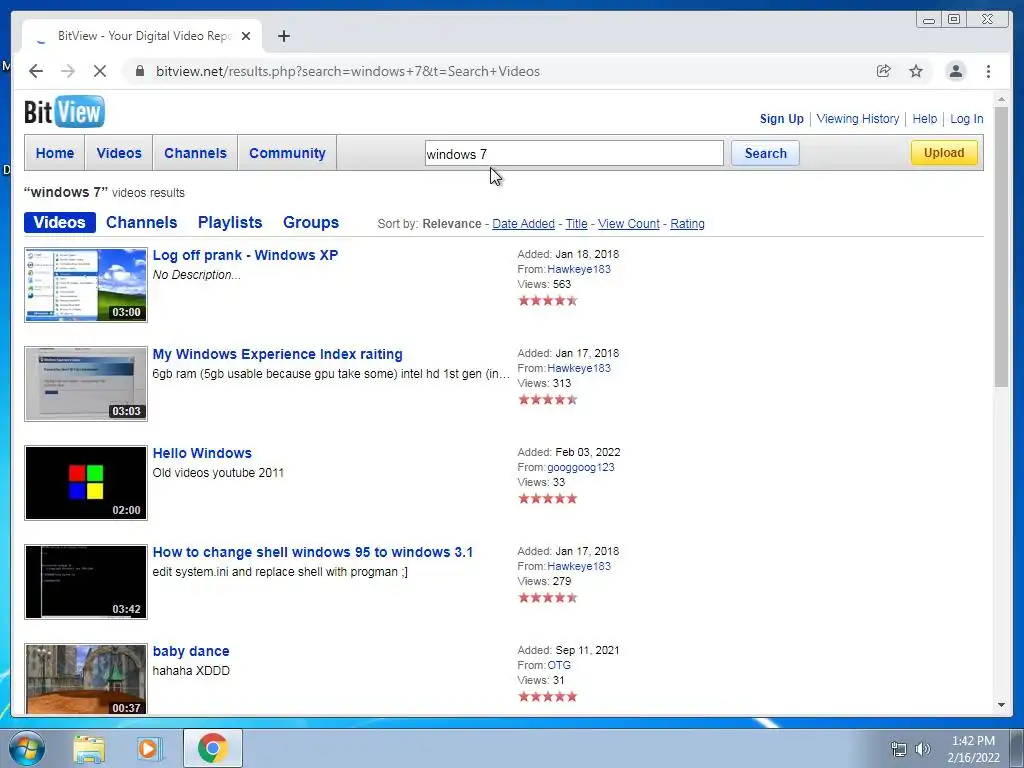Click the forward navigation arrow
1024x768 pixels.
coord(68,71)
